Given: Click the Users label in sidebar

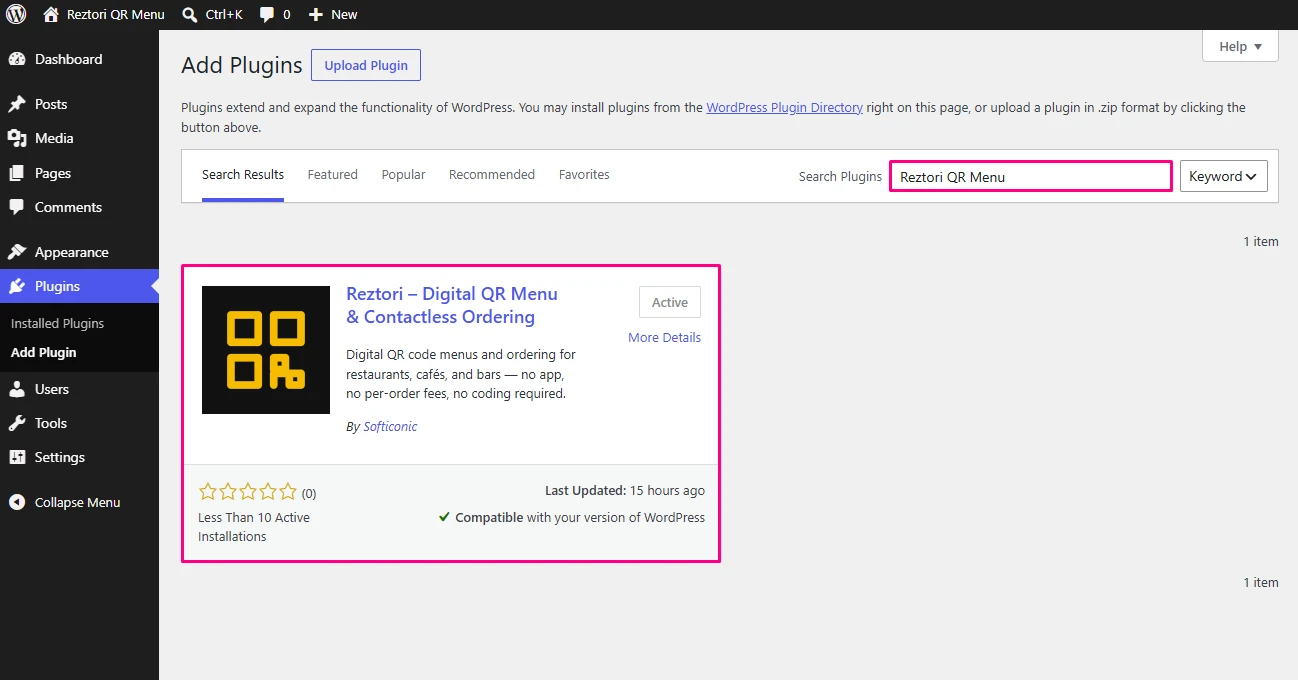Looking at the screenshot, I should [x=52, y=389].
